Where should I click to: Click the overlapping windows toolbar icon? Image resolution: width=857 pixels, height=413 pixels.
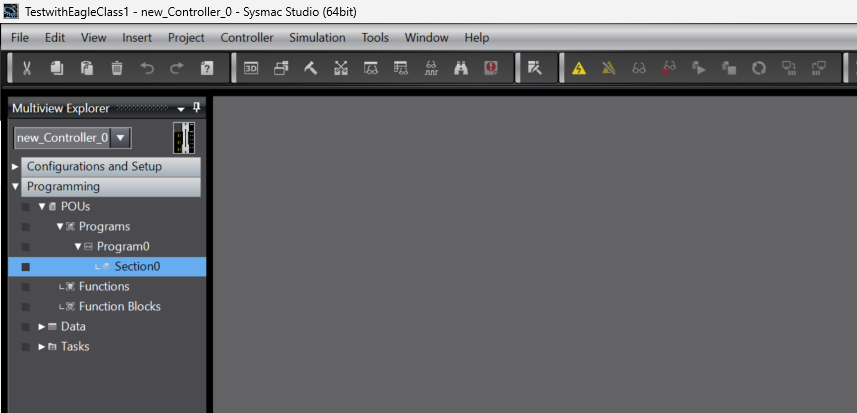[x=281, y=68]
